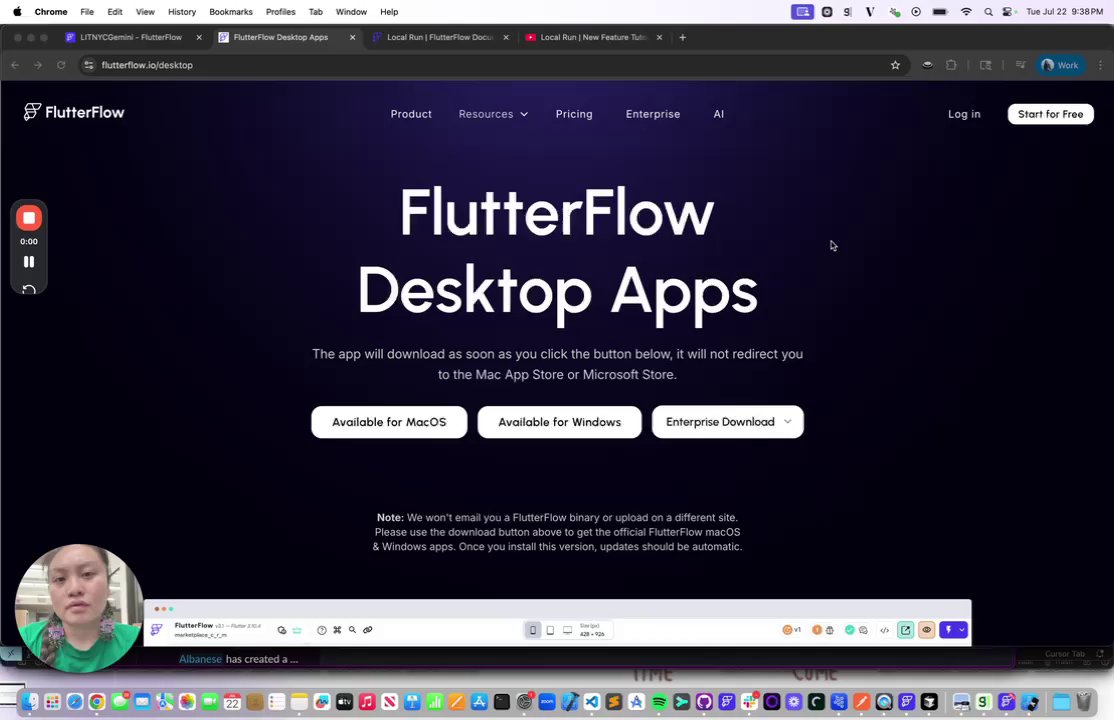1114x720 pixels.
Task: Click the Spotlight search icon in menu bar
Action: tap(988, 12)
